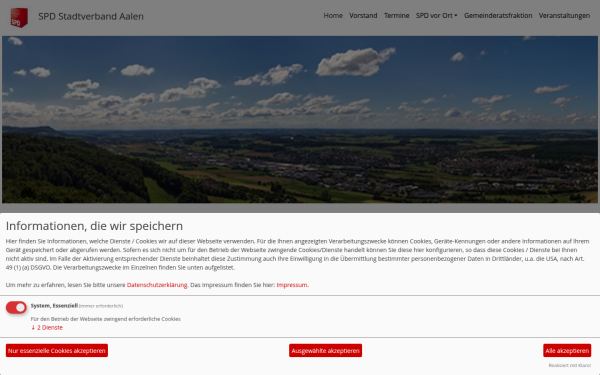Open the Realisiert mit Klaro! link
This screenshot has height=375, width=600.
[569, 365]
